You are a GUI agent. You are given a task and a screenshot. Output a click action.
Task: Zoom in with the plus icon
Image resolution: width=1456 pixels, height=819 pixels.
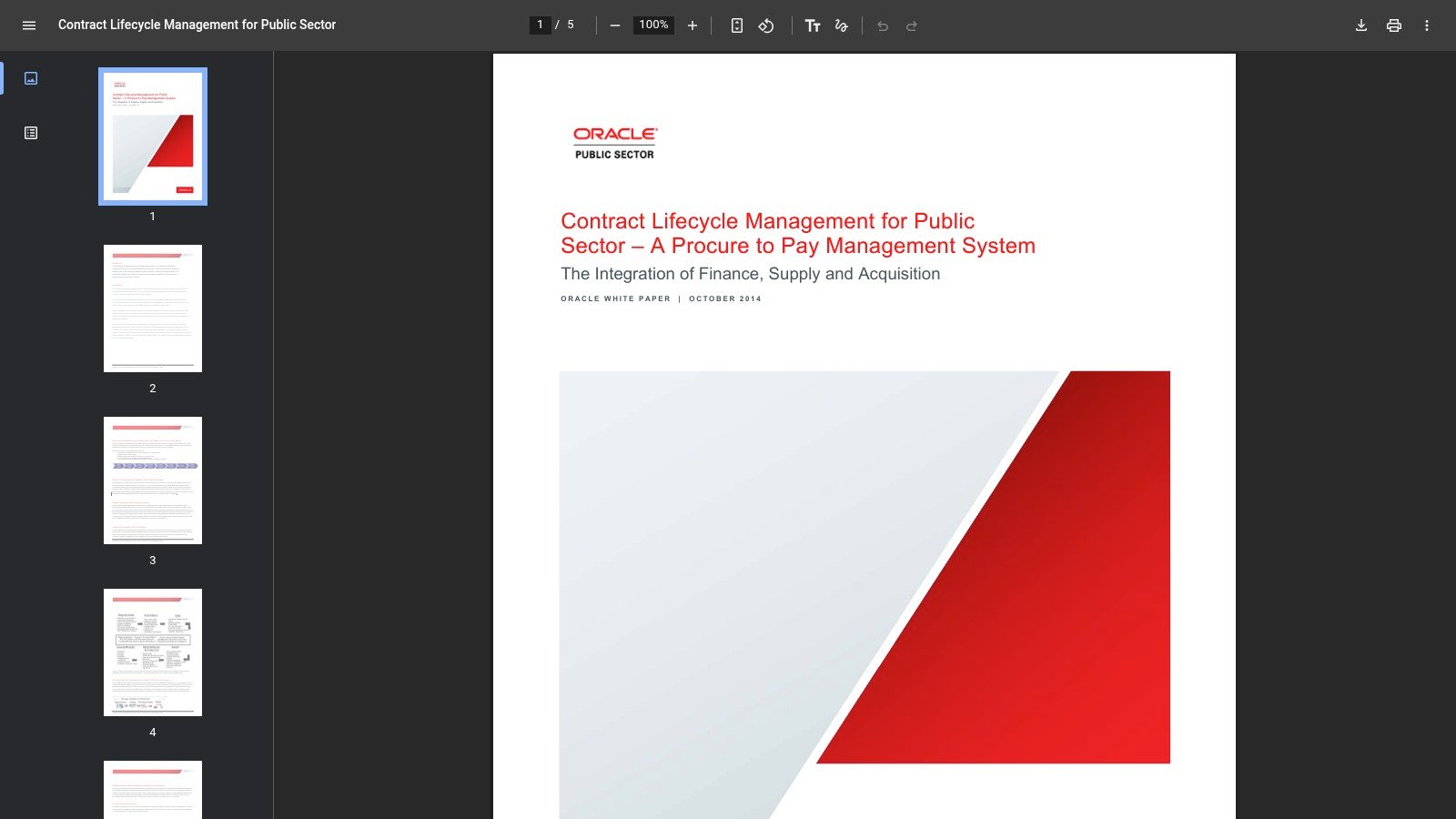693,25
